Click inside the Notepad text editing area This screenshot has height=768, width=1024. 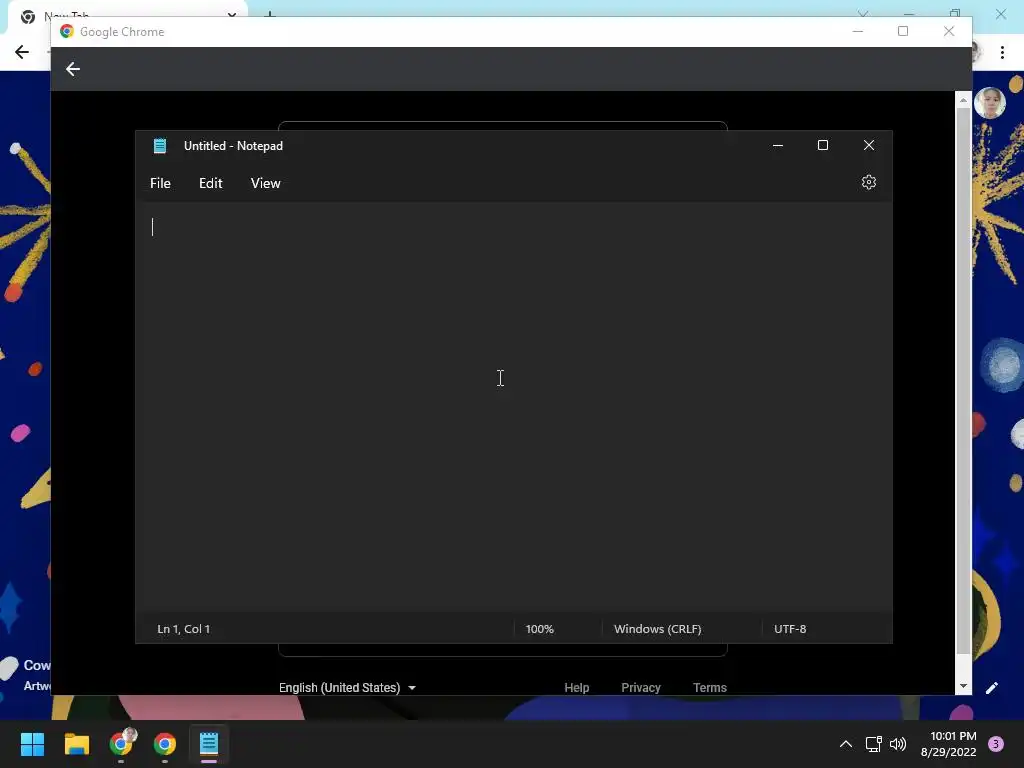513,407
